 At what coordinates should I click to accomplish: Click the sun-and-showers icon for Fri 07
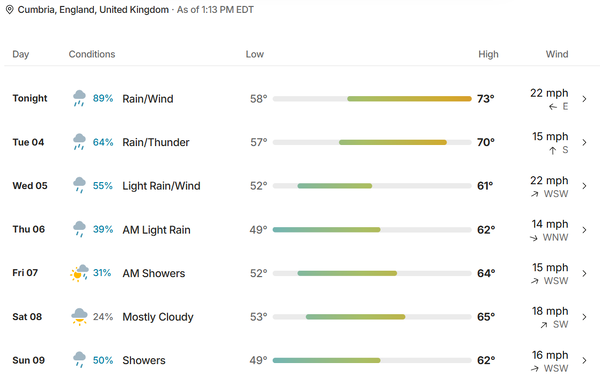point(79,273)
